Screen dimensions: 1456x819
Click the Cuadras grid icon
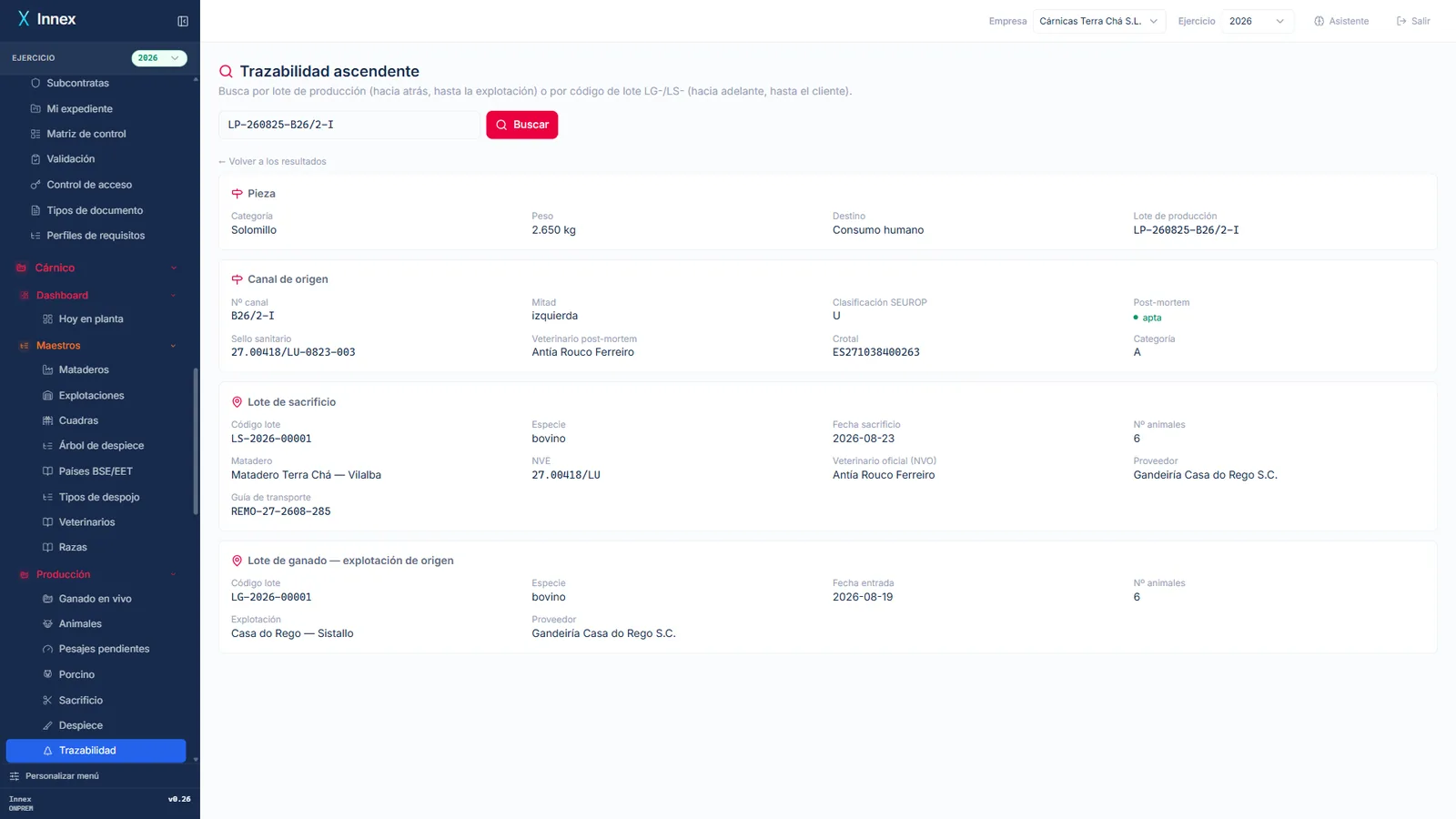[x=47, y=420]
